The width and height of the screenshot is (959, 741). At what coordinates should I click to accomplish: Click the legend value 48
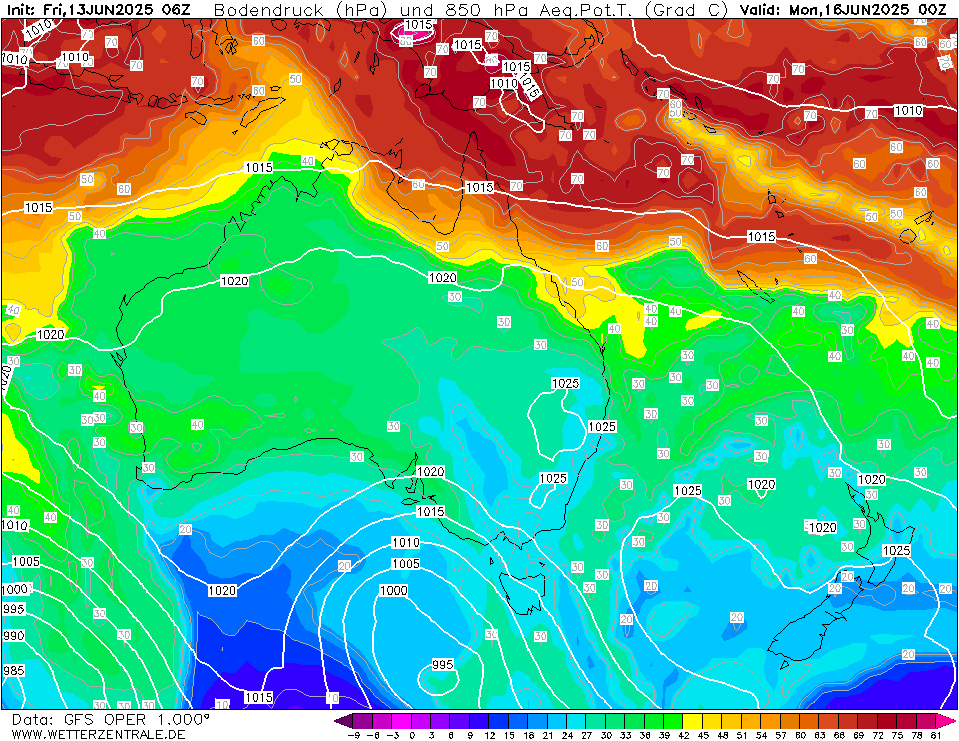[x=723, y=735]
